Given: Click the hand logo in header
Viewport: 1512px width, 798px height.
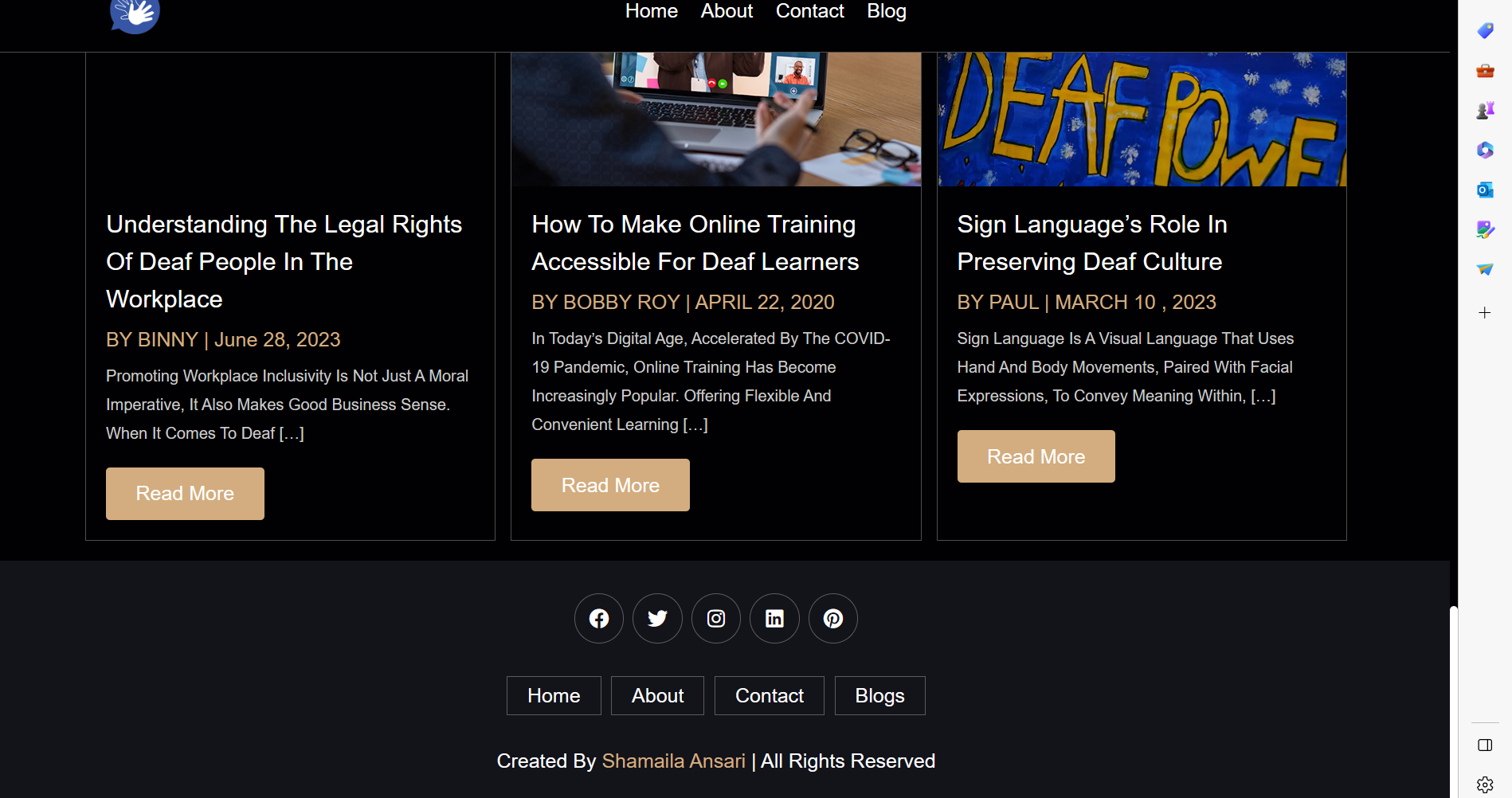Looking at the screenshot, I should click(x=135, y=15).
